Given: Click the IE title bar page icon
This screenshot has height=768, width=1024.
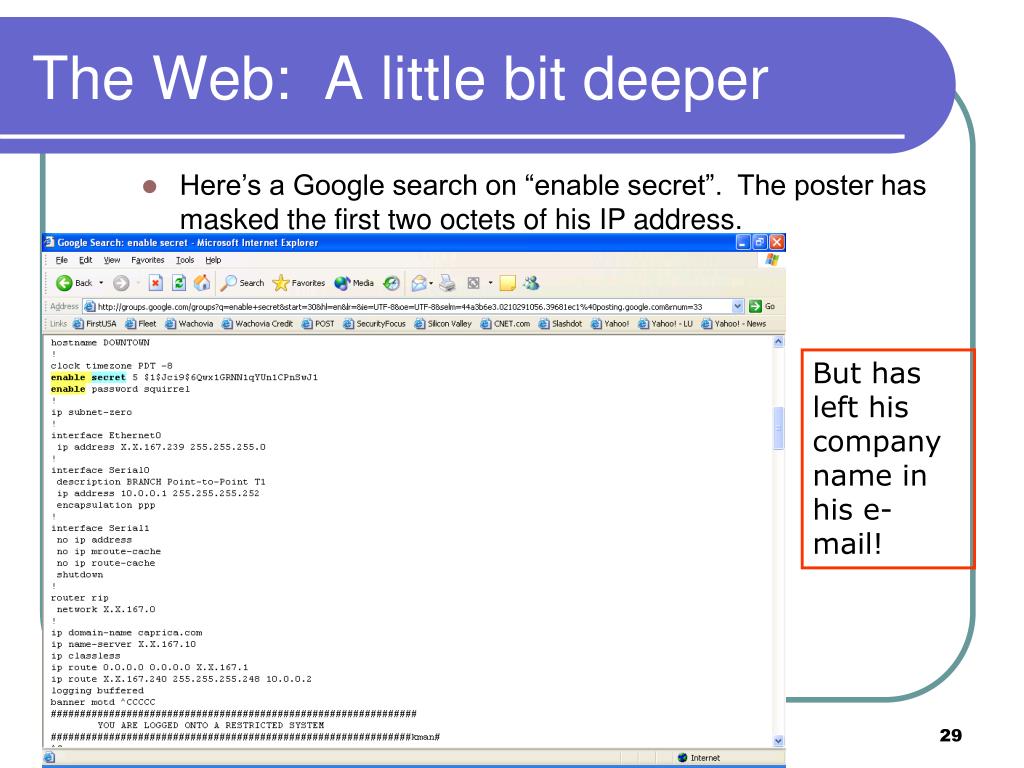Looking at the screenshot, I should tap(49, 242).
